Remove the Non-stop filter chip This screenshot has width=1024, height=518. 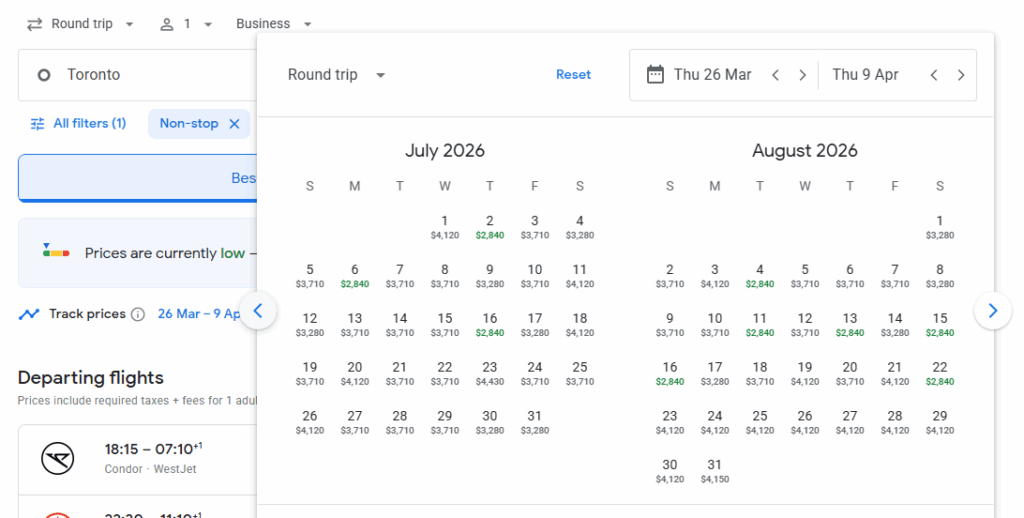[234, 124]
